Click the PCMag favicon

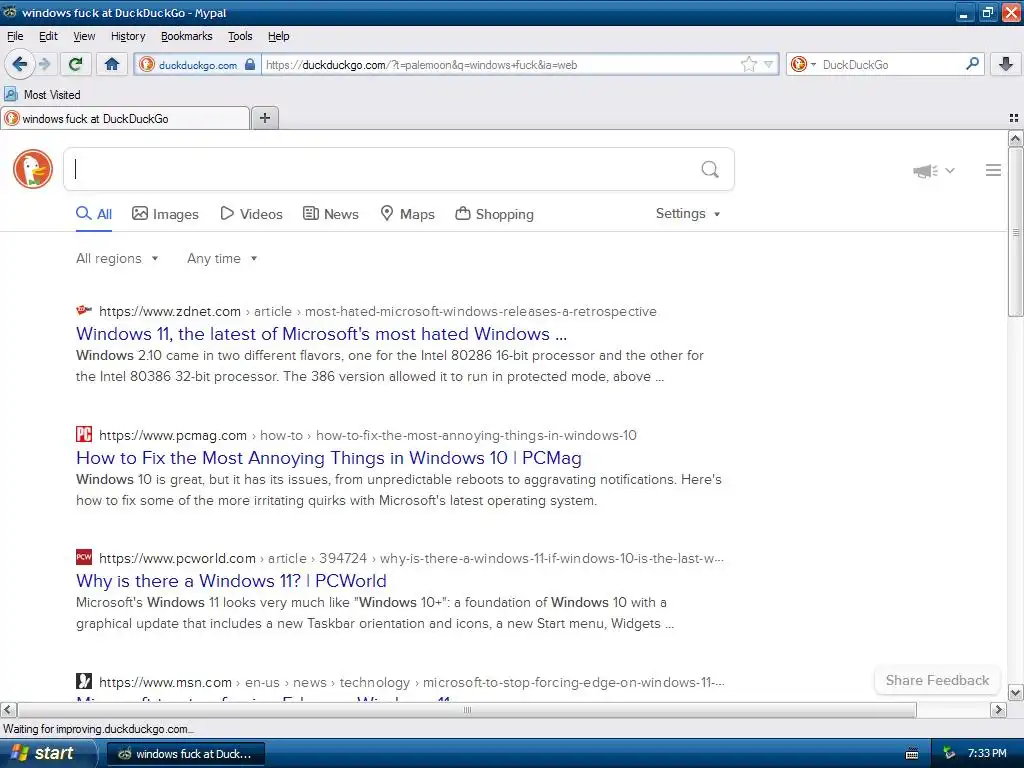(x=84, y=434)
